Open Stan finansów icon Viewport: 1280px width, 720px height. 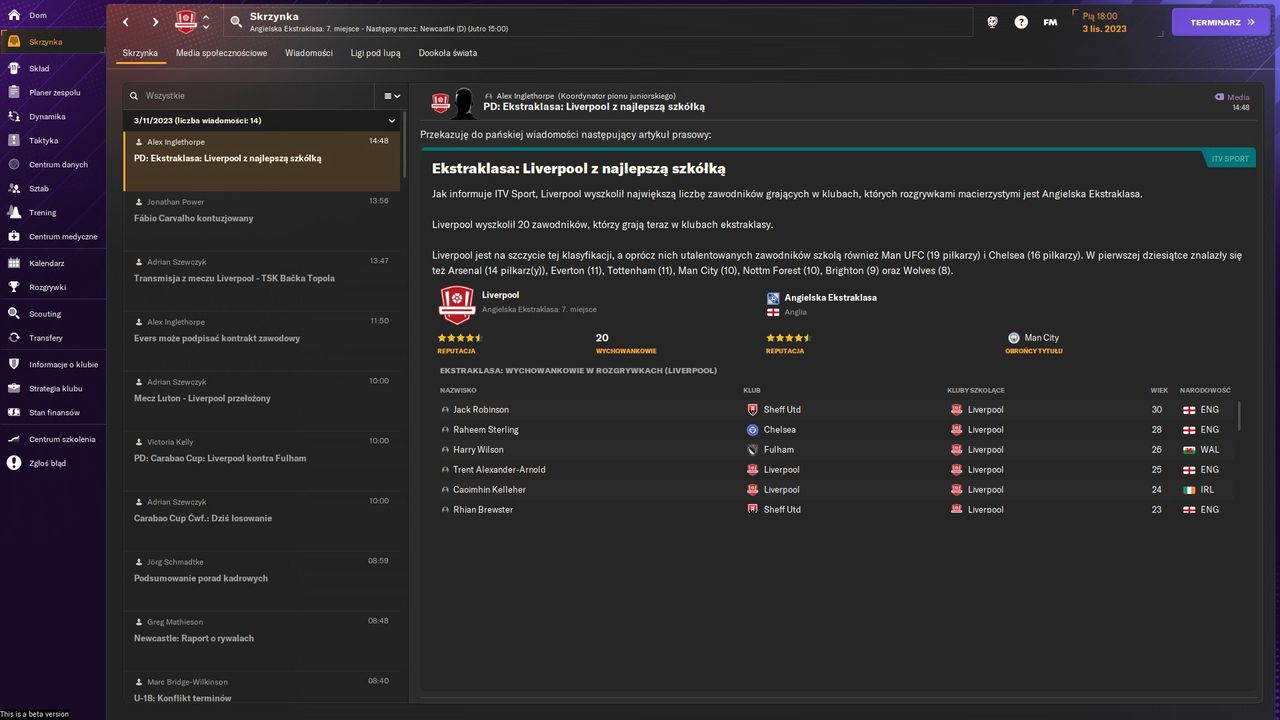click(14, 412)
